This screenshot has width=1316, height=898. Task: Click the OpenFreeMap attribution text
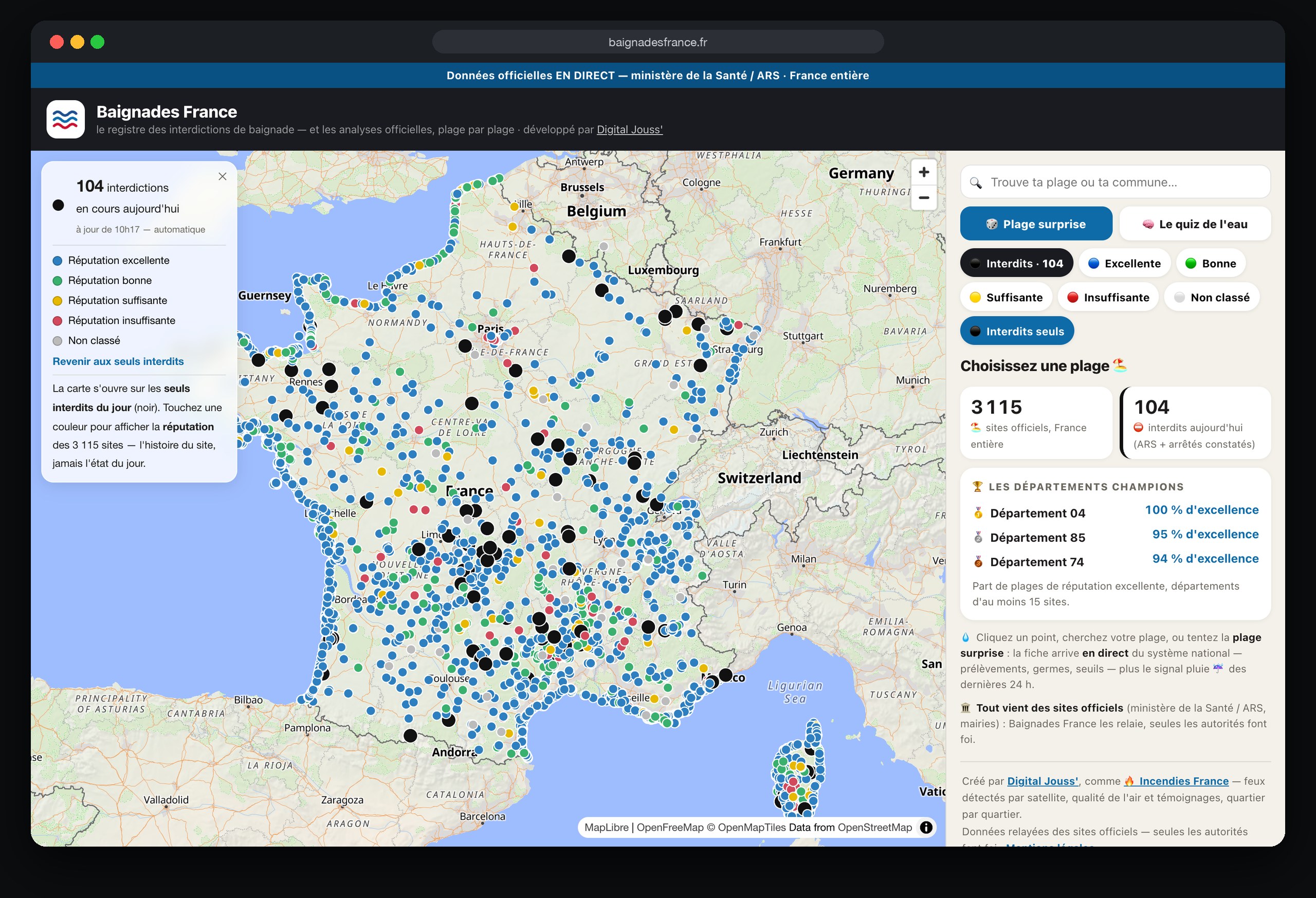(x=670, y=827)
